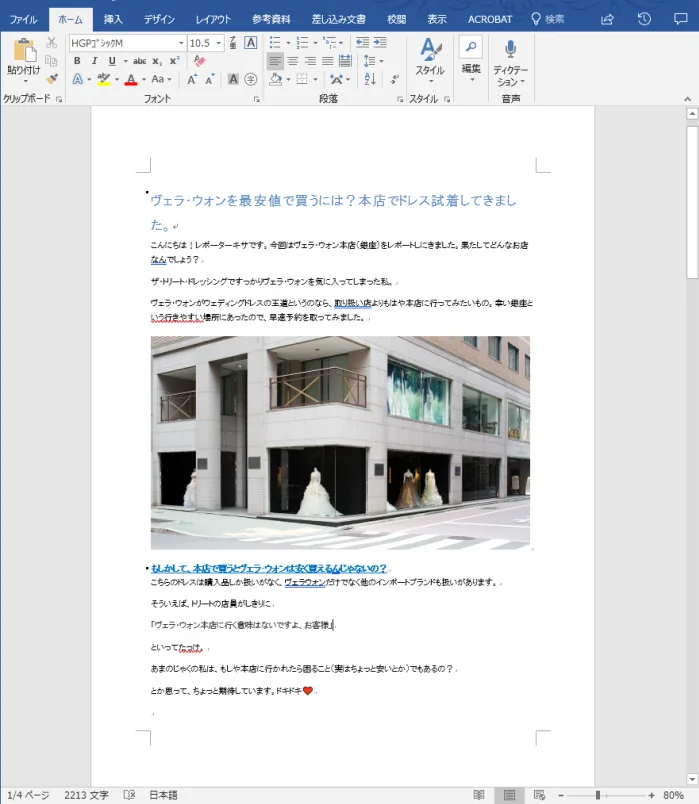Switch to the 挿入 (Insert) tab
Viewport: 699px width, 804px height.
(x=113, y=19)
